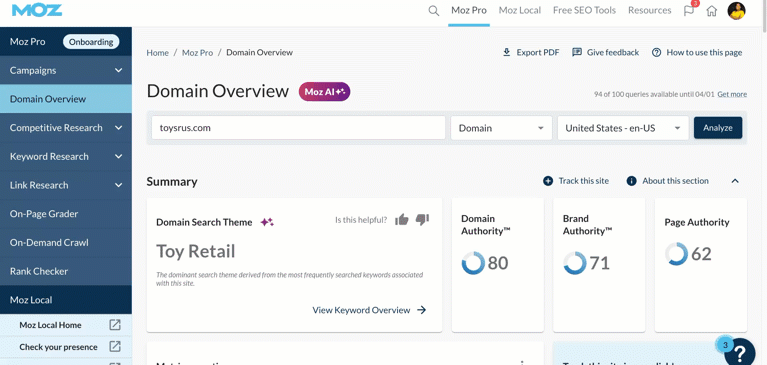Expand Keyword Research sidebar chevron
The image size is (767, 365).
pyautogui.click(x=118, y=157)
